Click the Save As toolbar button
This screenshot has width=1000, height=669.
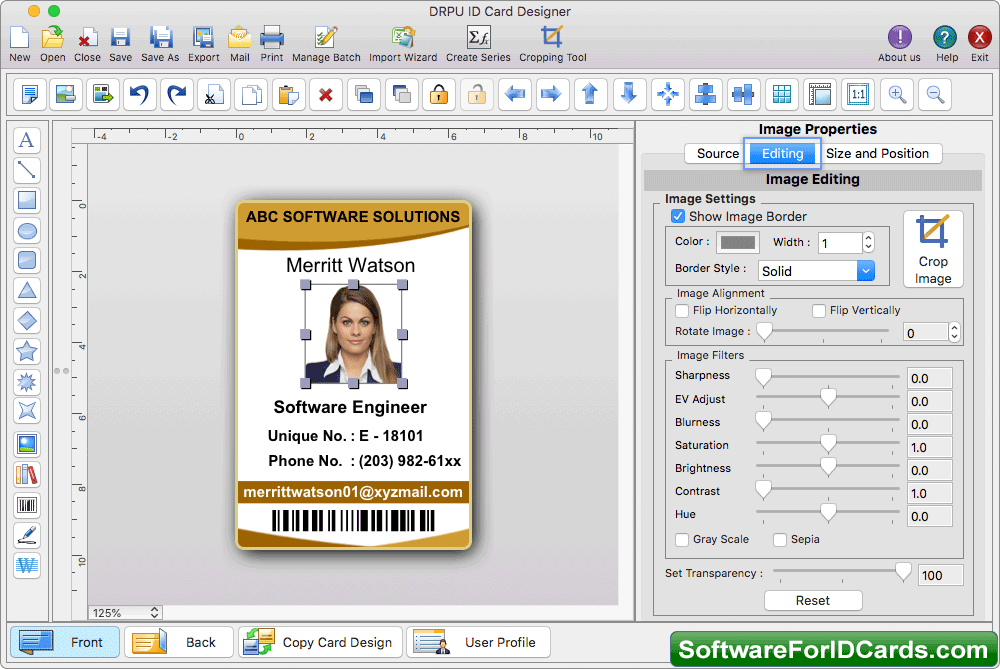coord(160,44)
